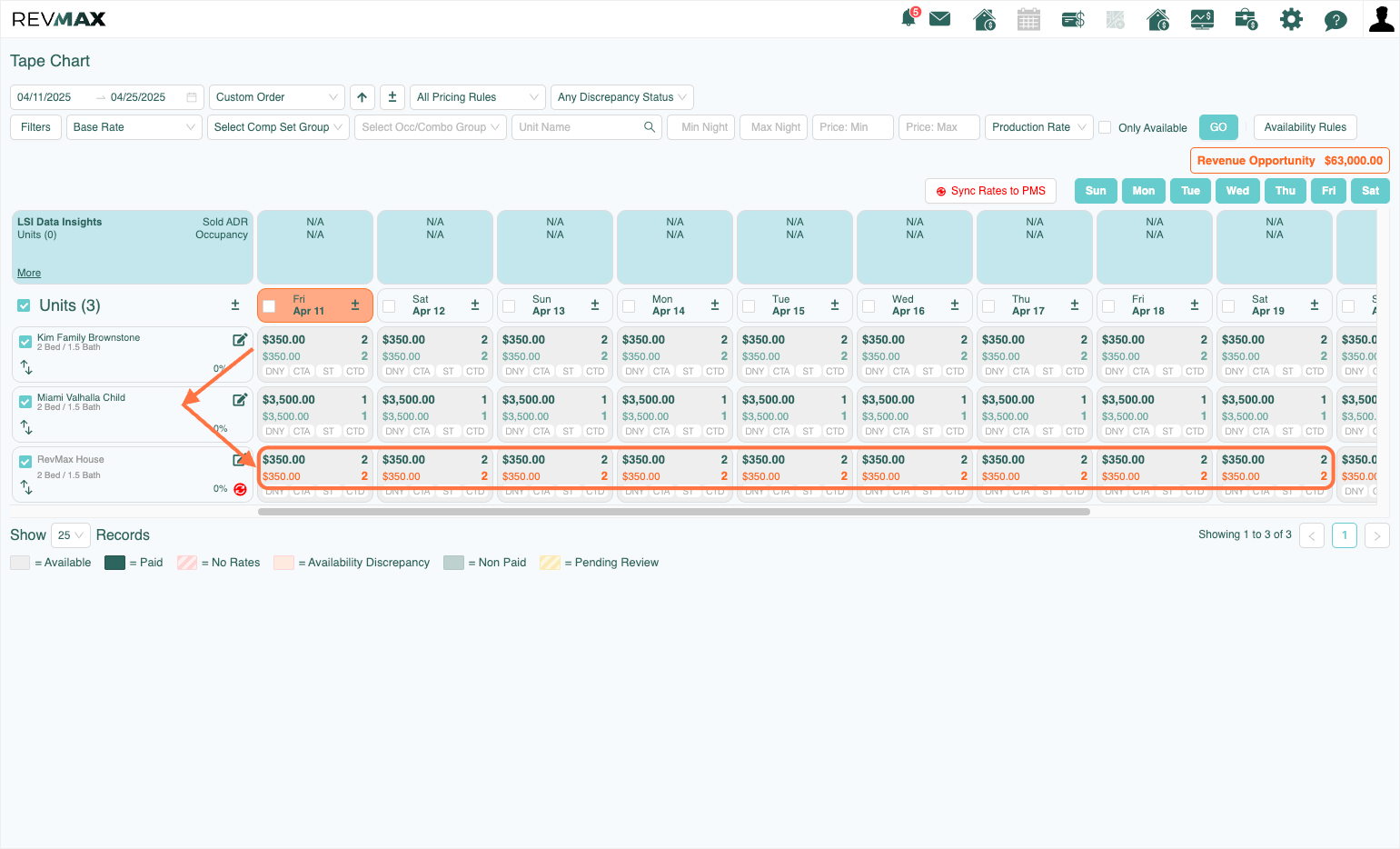Viewport: 1400px width, 849px height.
Task: Open the credit card payments icon
Action: (1073, 19)
